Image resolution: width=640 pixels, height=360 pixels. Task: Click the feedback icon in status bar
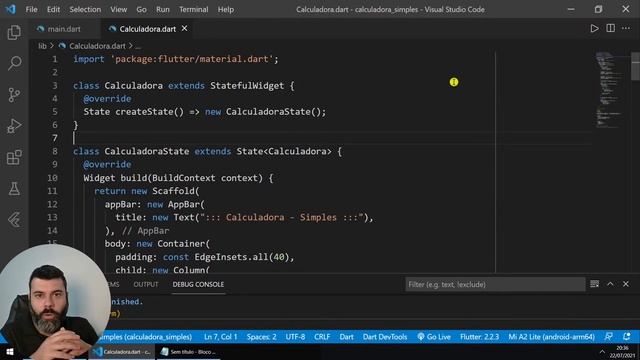pos(608,337)
